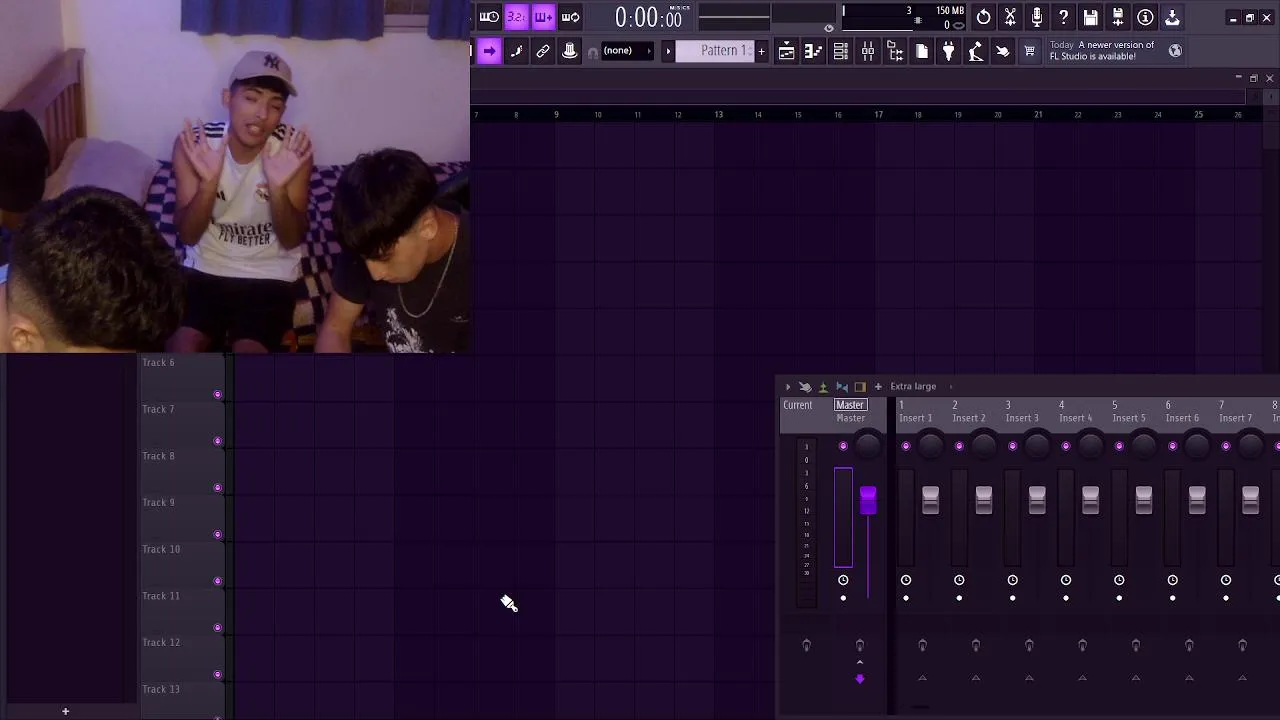Open the Channel rack view icon
This screenshot has width=1280, height=720.
tap(841, 51)
